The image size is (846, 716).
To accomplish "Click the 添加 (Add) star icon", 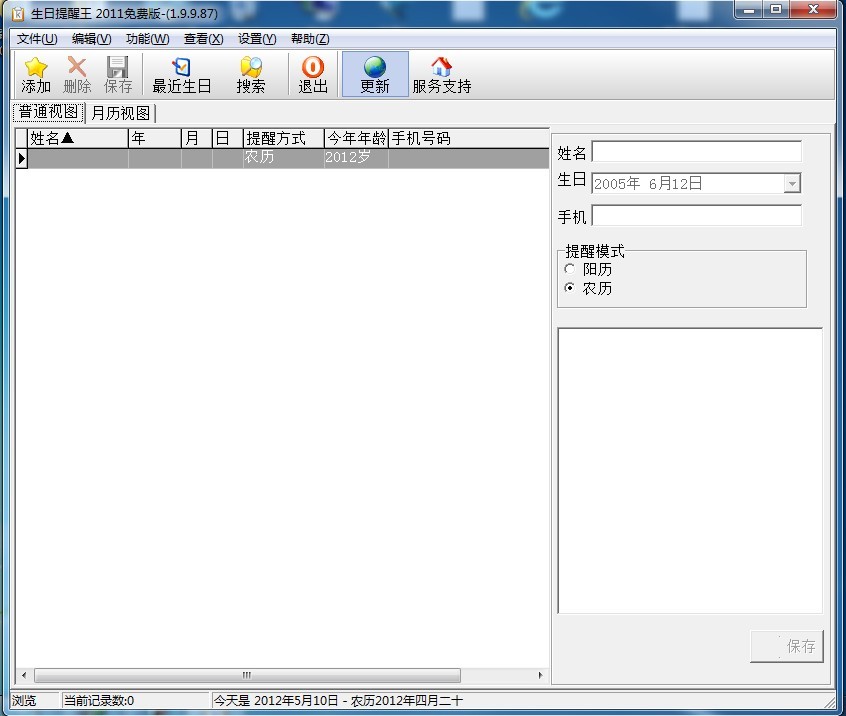I will pyautogui.click(x=36, y=68).
